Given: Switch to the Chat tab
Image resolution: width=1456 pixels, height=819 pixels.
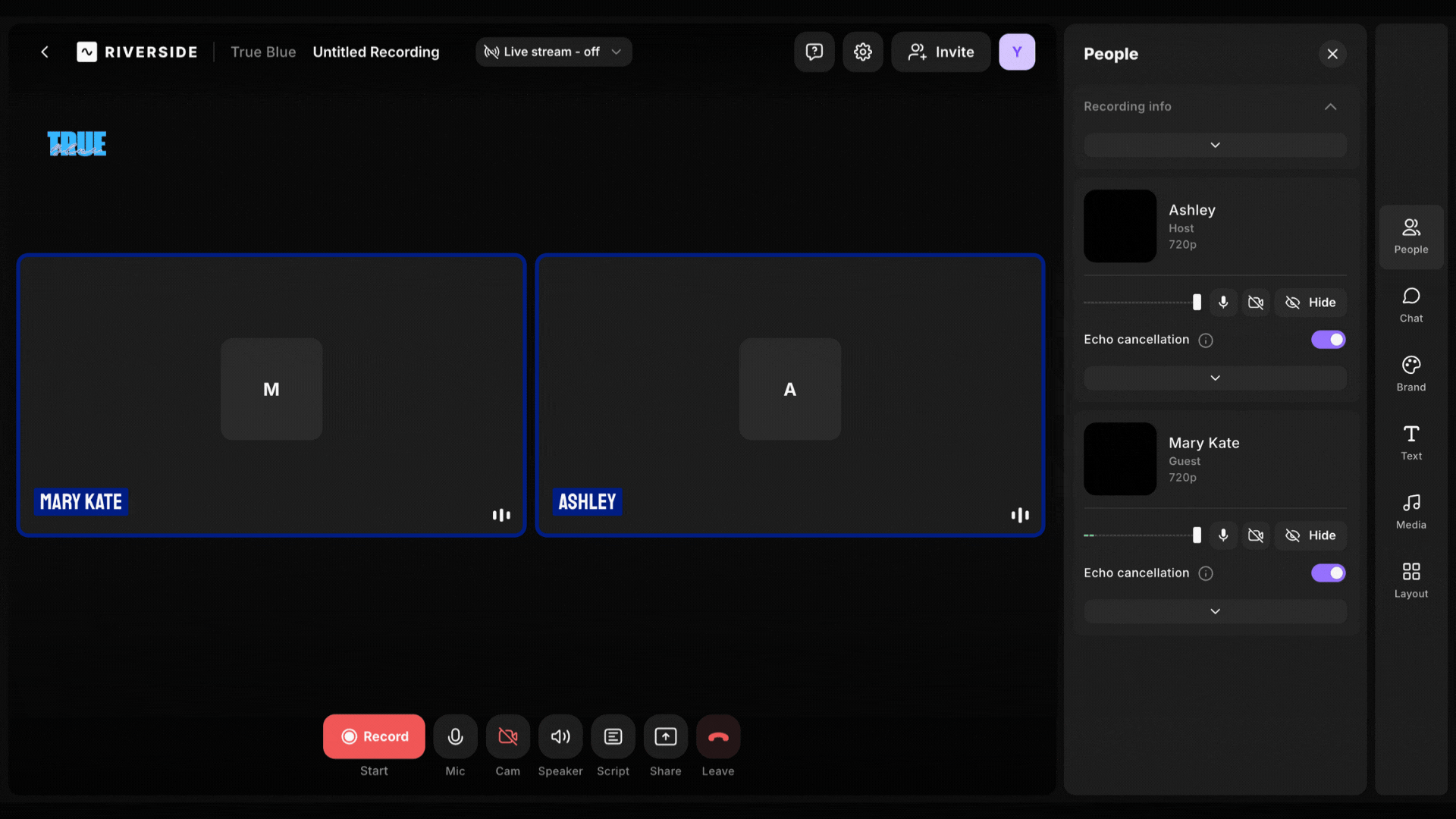Looking at the screenshot, I should tap(1410, 305).
